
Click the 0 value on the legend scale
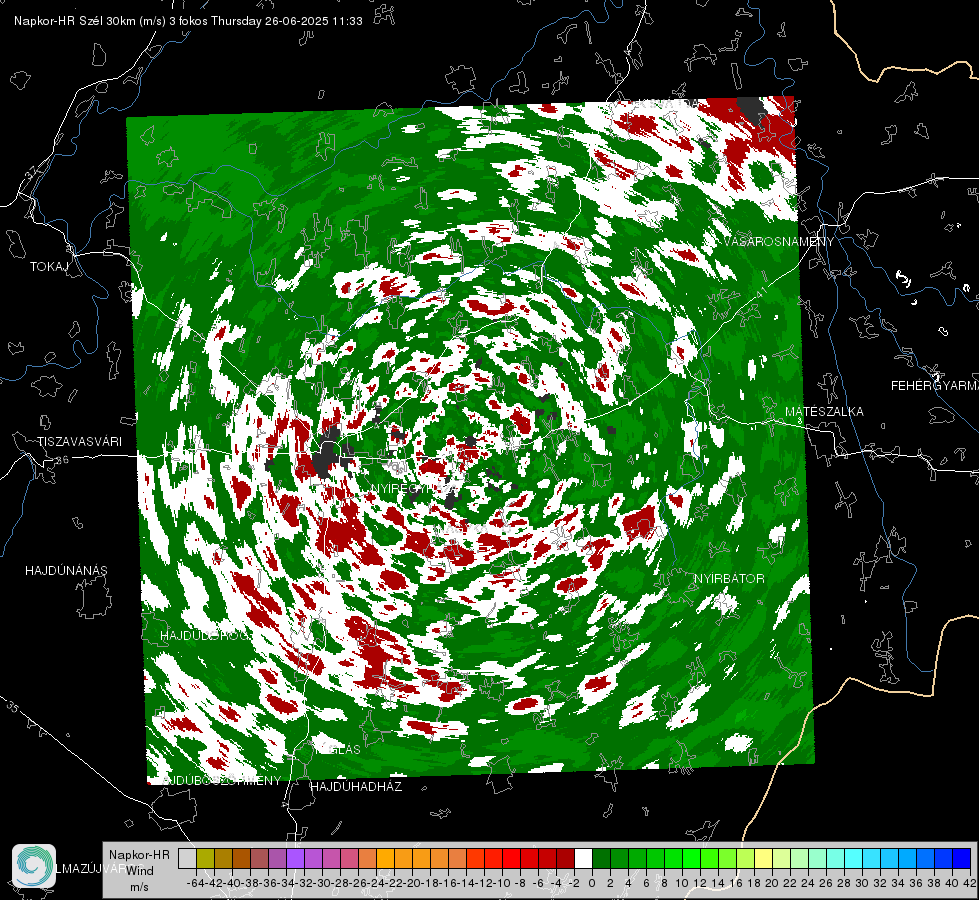pos(592,883)
